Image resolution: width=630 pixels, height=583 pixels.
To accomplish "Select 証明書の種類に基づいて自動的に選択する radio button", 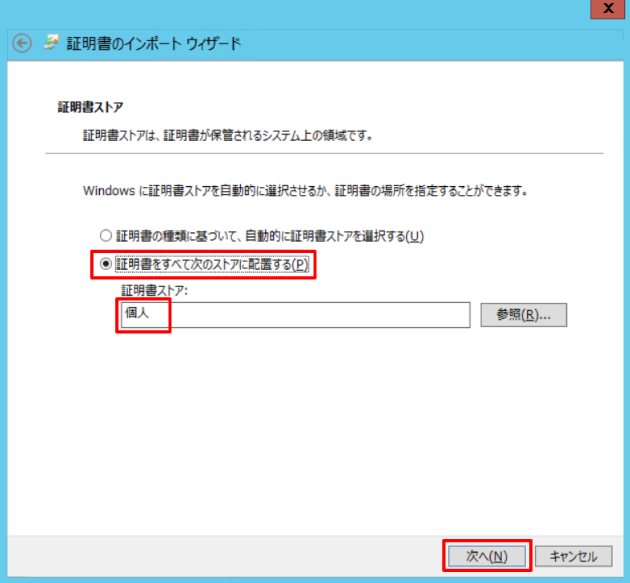I will (x=106, y=235).
